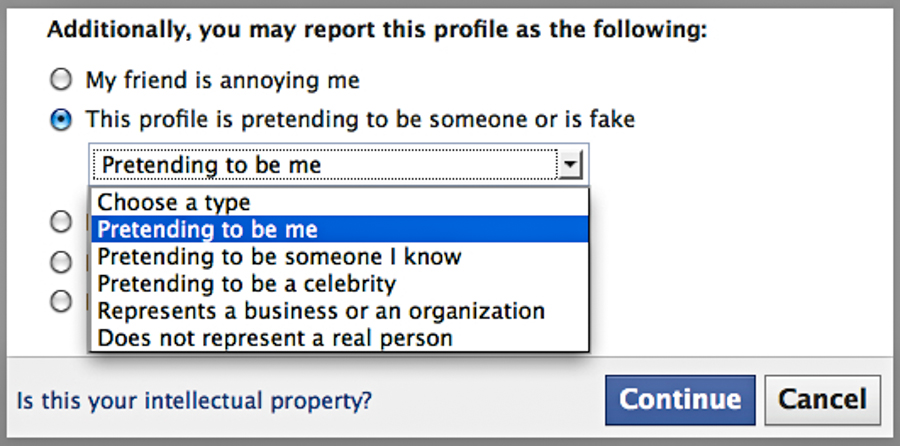Viewport: 900px width, 446px height.
Task: Click the 'My friend is annoying me' label text
Action: (222, 80)
